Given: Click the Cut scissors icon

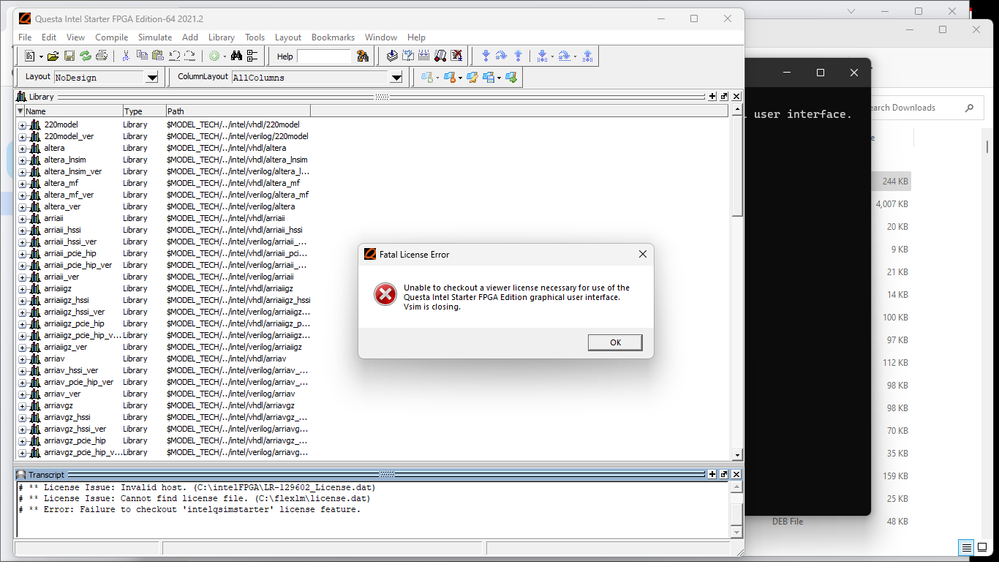Looking at the screenshot, I should [126, 56].
